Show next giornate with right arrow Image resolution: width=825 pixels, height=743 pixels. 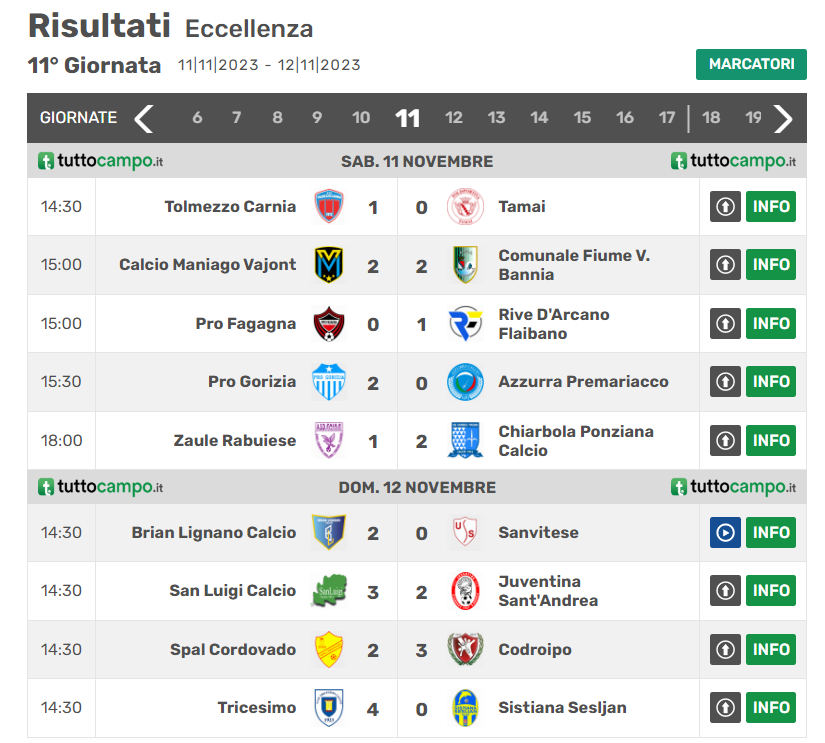tap(783, 118)
